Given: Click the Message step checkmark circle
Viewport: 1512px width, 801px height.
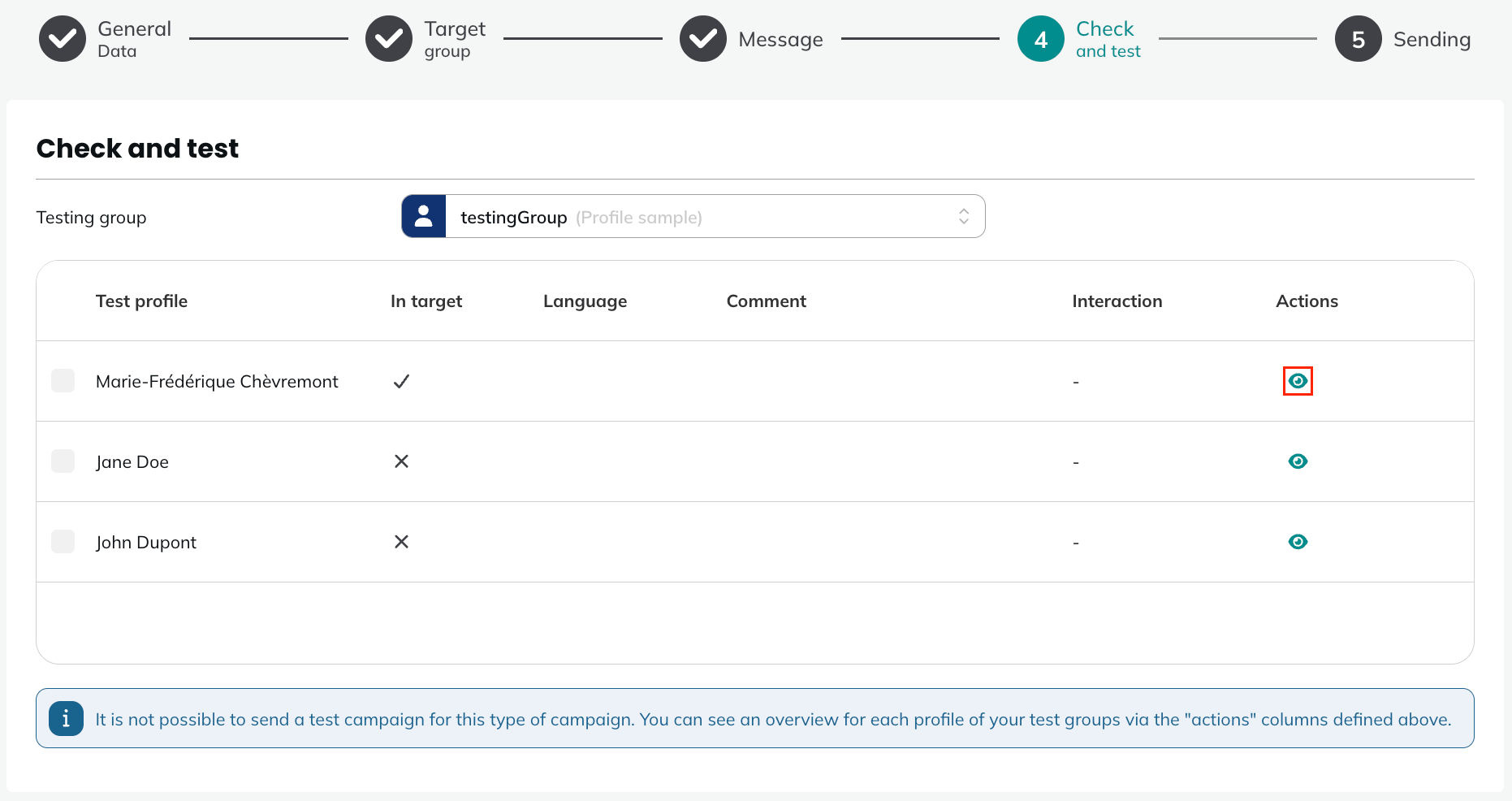Looking at the screenshot, I should 703,39.
